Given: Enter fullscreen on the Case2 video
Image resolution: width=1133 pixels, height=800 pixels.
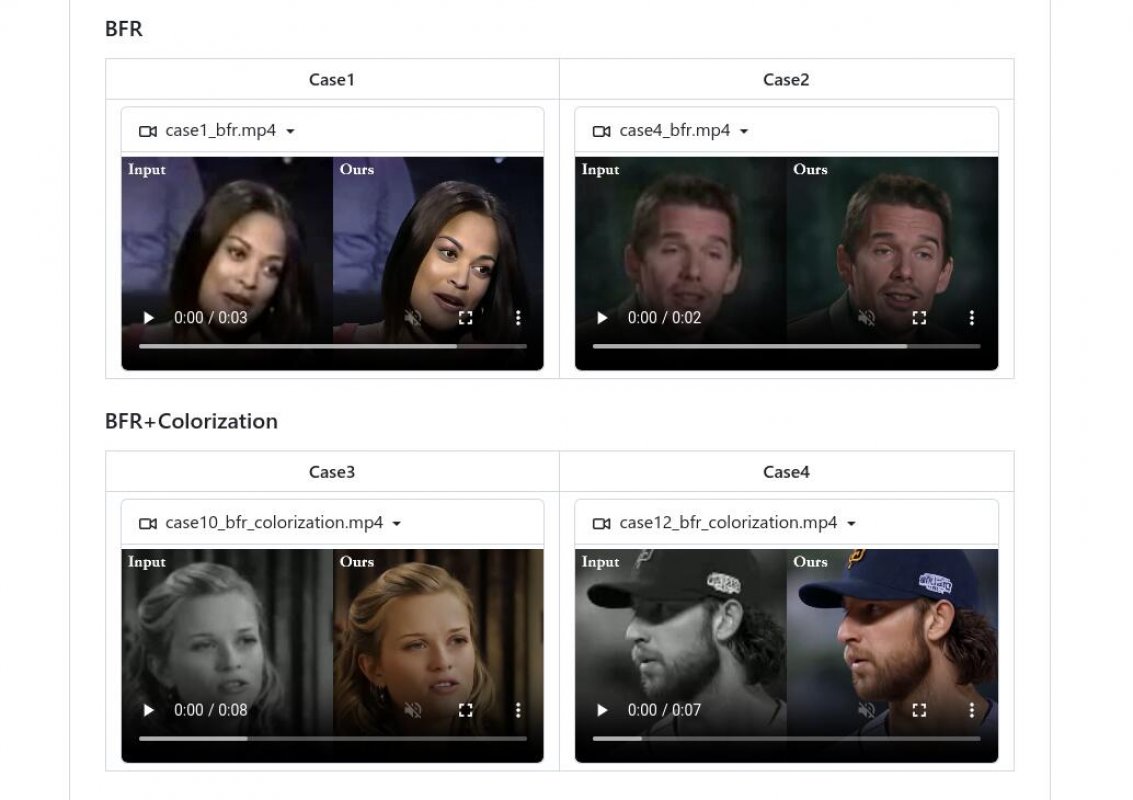Looking at the screenshot, I should pyautogui.click(x=921, y=318).
